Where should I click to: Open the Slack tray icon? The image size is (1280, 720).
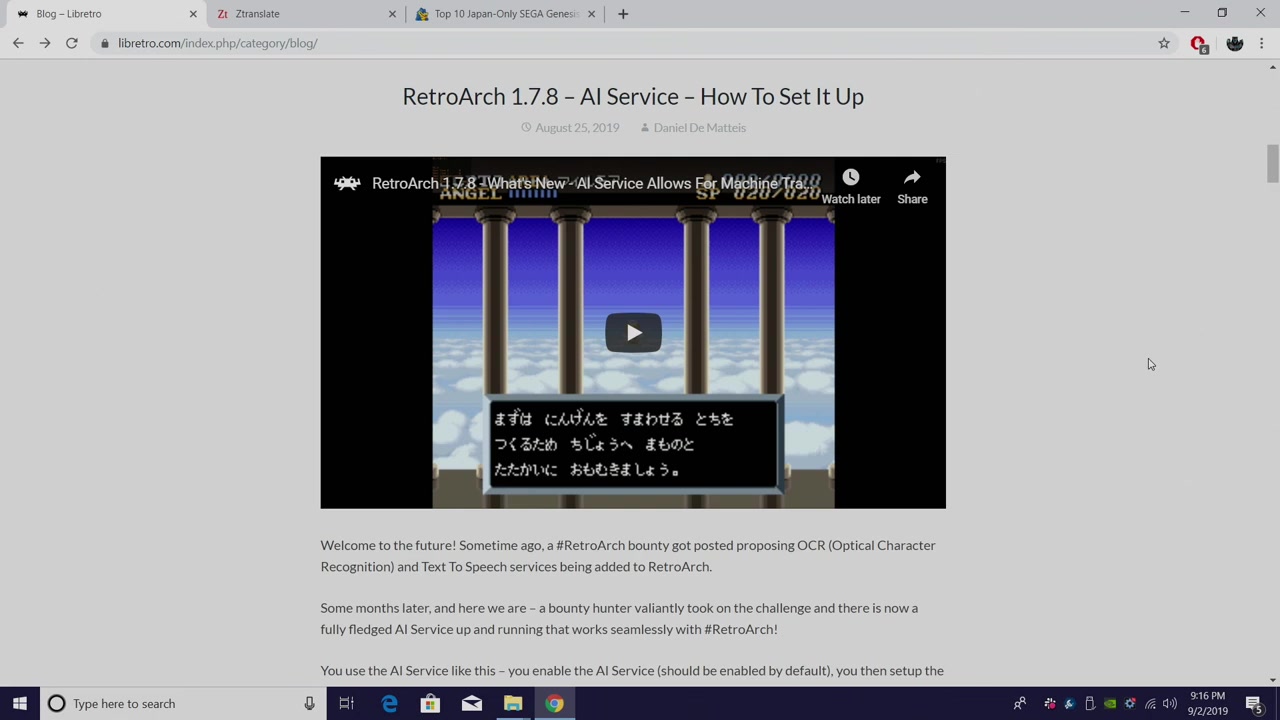[x=1049, y=704]
